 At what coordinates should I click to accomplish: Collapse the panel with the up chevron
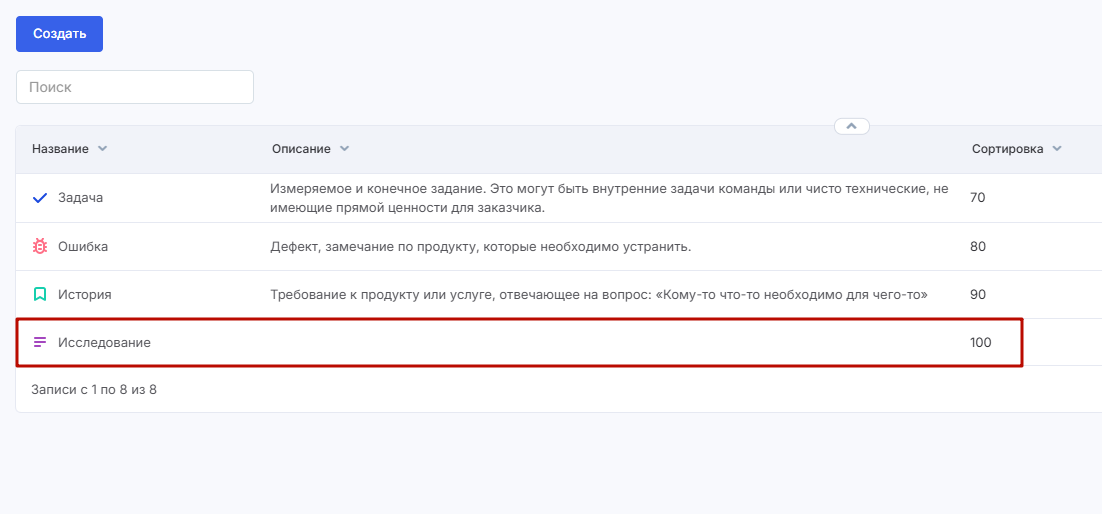click(x=852, y=127)
